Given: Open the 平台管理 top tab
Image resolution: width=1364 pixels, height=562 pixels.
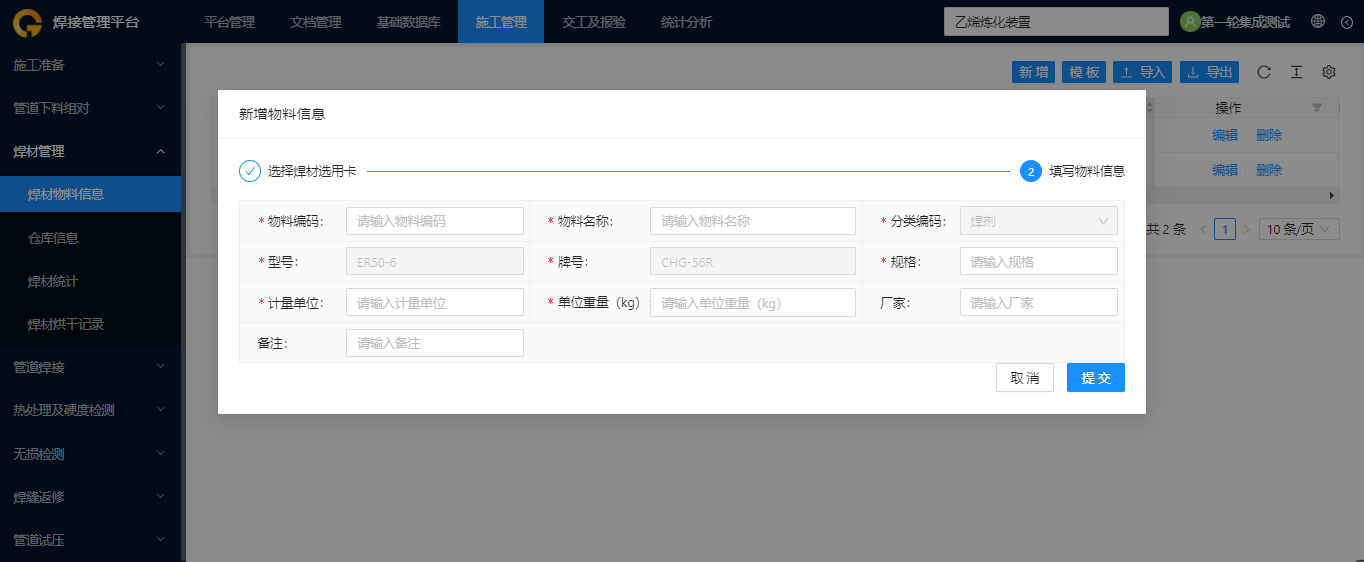Looking at the screenshot, I should click(x=229, y=22).
